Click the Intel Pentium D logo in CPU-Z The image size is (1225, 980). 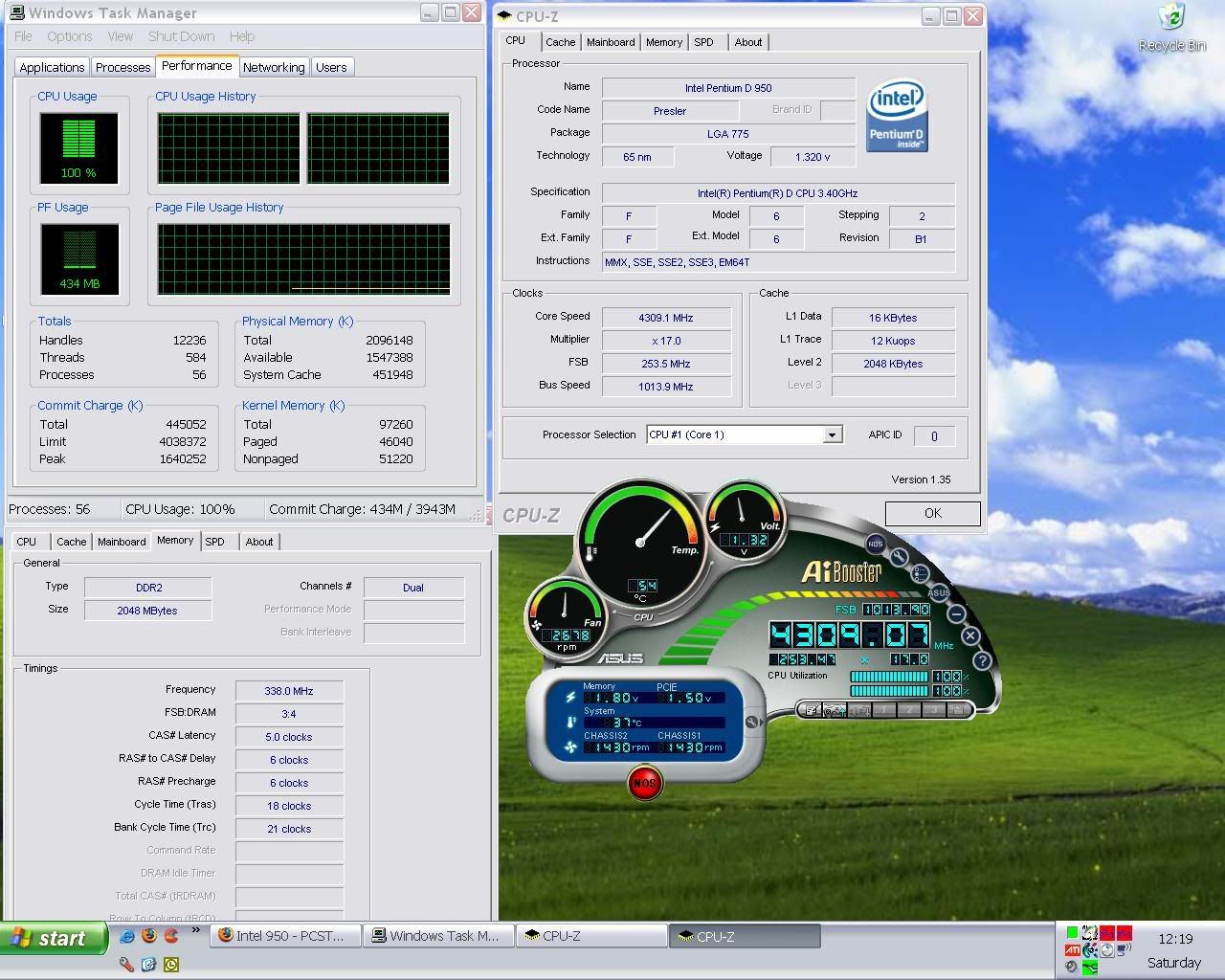[x=897, y=115]
